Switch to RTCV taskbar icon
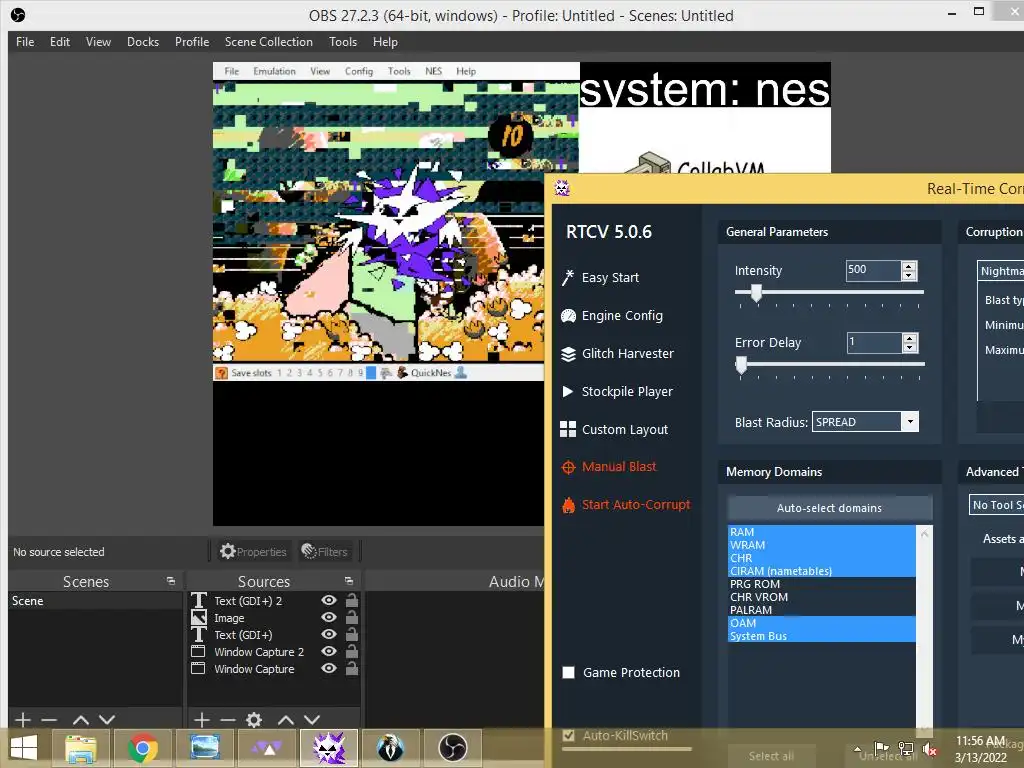The image size is (1024, 768). point(329,748)
